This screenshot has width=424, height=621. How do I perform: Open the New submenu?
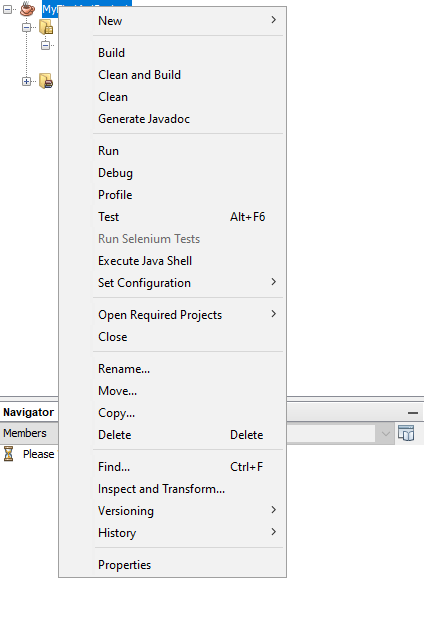(x=189, y=21)
